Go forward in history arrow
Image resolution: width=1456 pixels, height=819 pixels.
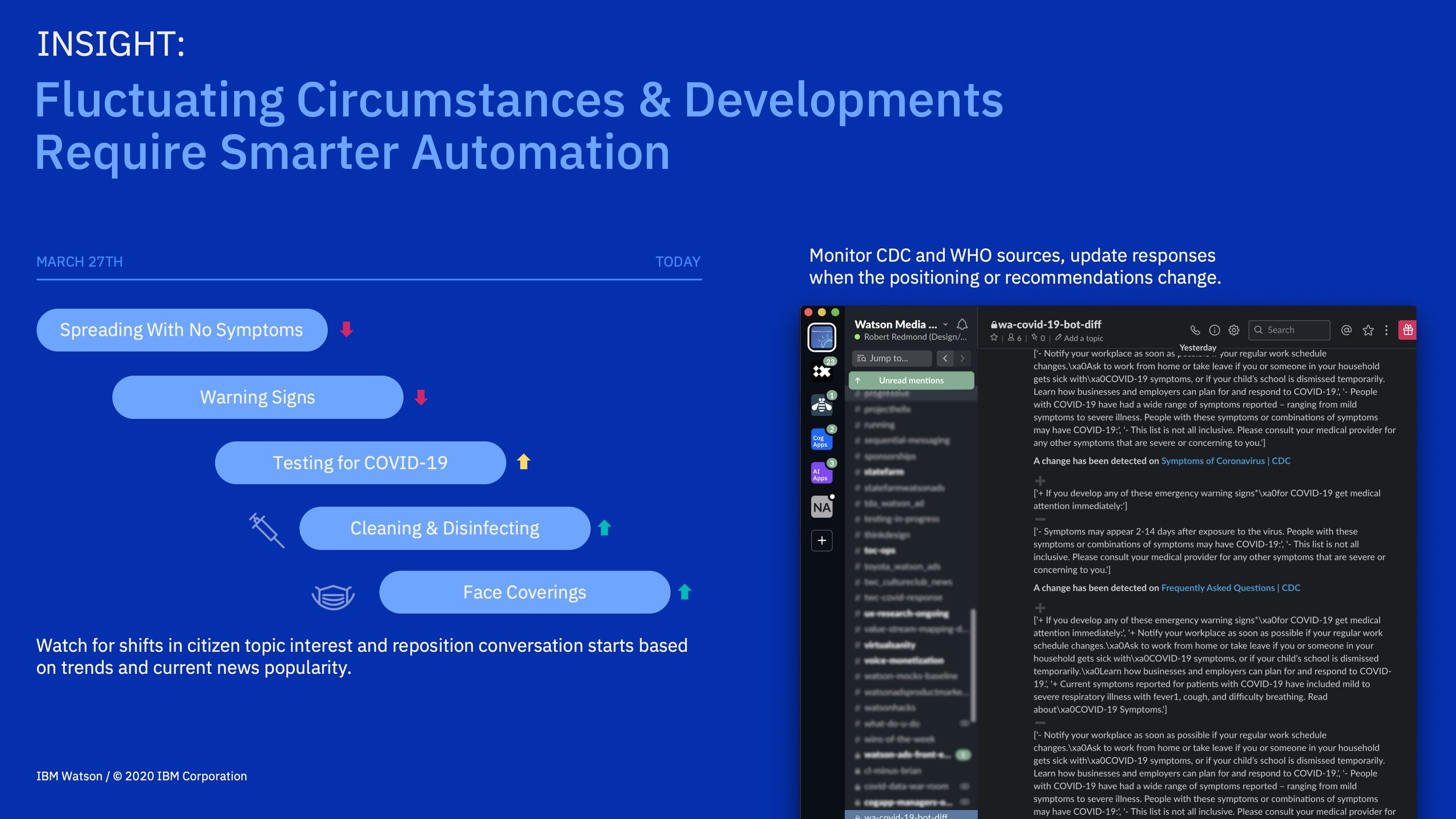tap(962, 358)
